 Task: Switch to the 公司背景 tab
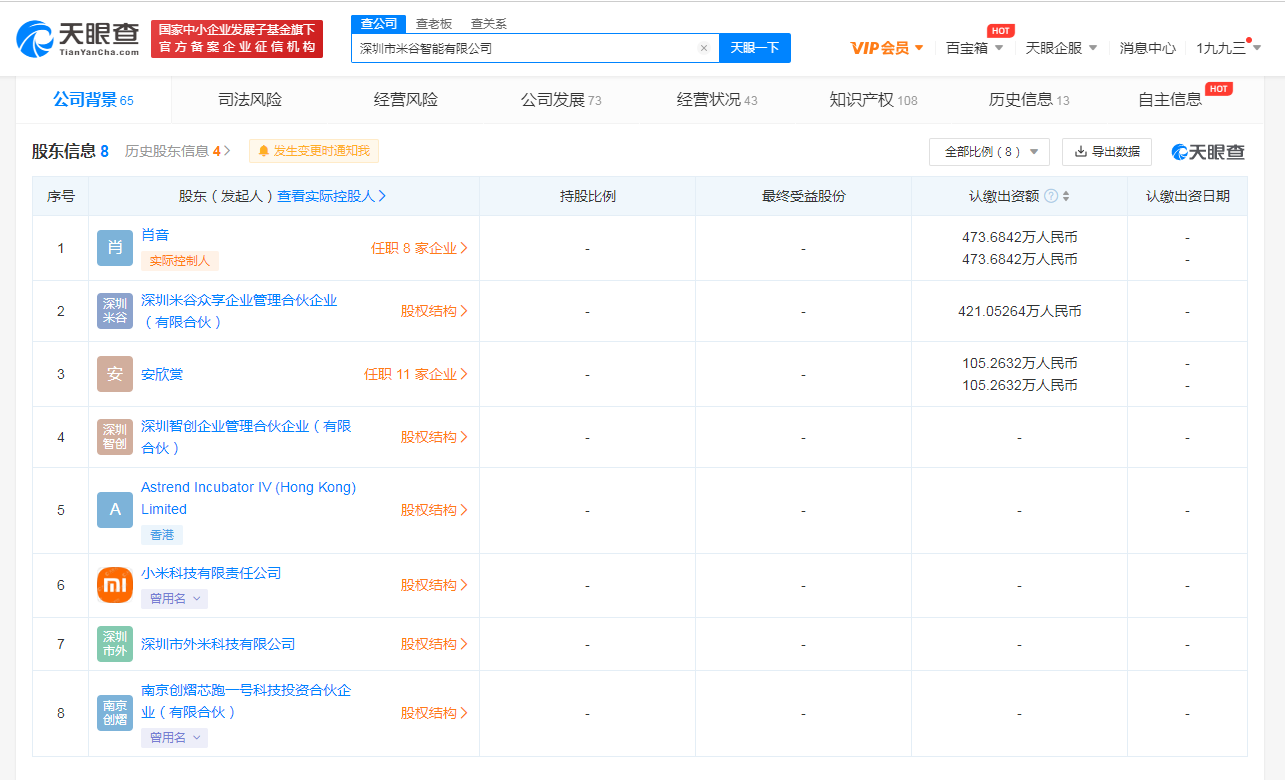click(x=93, y=100)
